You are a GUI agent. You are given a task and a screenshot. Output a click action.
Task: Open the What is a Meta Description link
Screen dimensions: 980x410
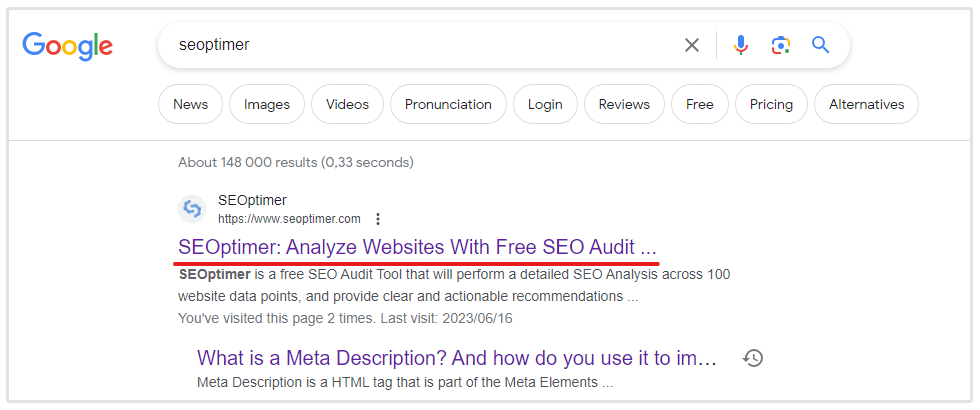pos(457,358)
